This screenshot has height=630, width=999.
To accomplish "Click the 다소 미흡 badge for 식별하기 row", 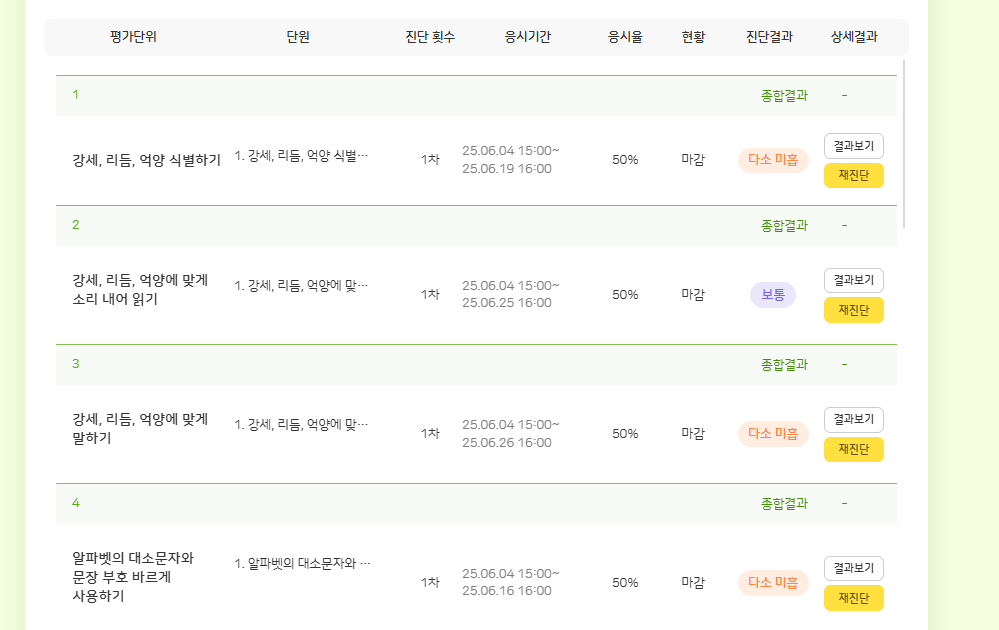I will (773, 160).
